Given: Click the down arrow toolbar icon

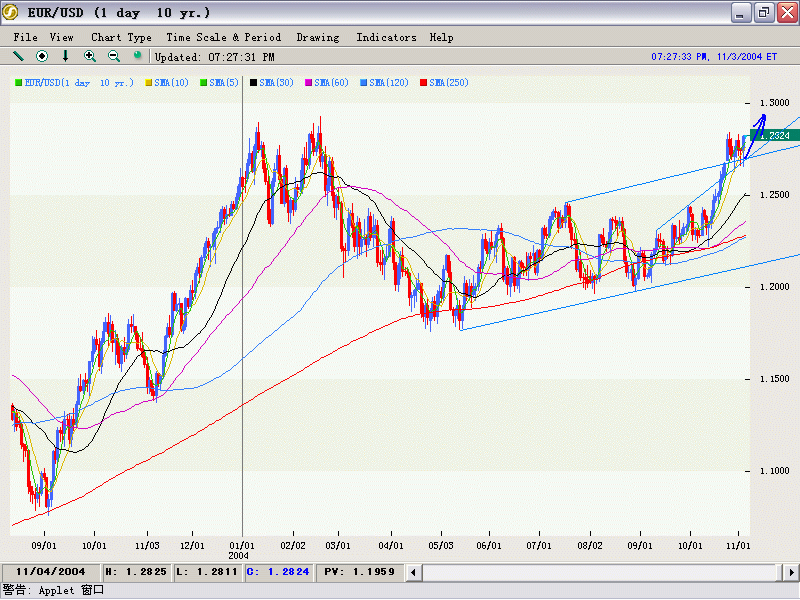Looking at the screenshot, I should click(66, 56).
